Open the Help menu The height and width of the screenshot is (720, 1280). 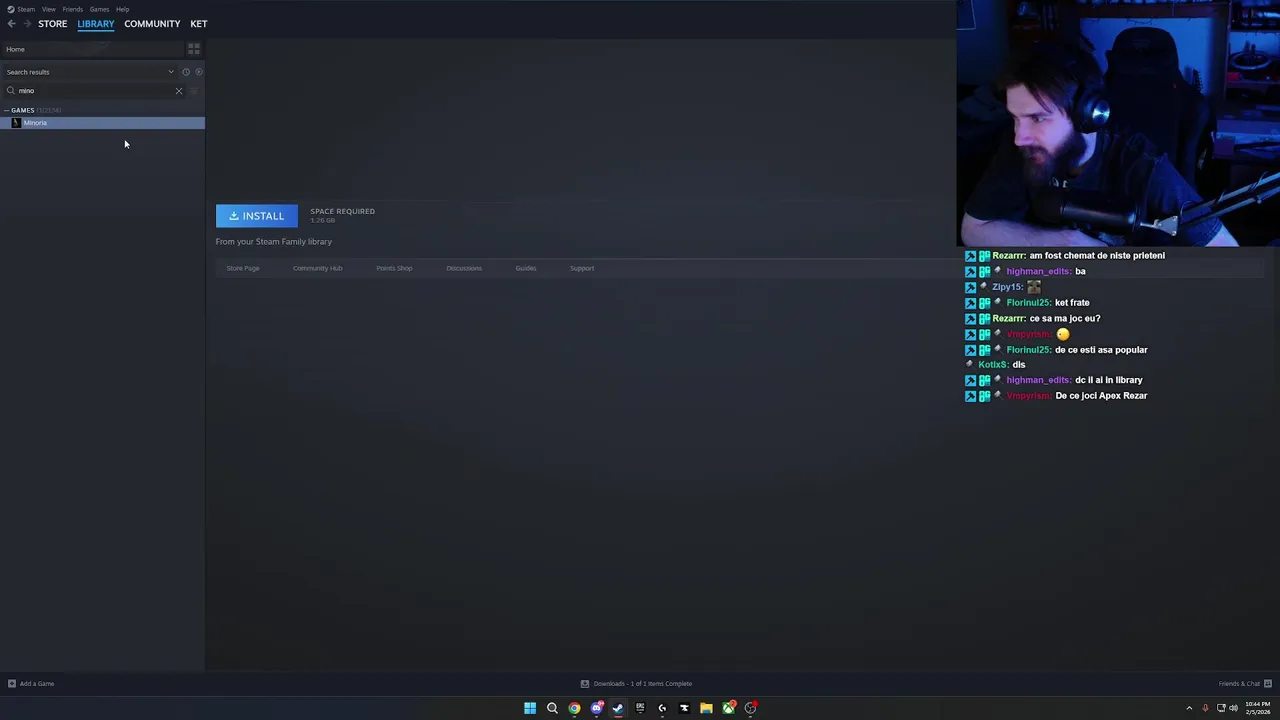[x=122, y=9]
